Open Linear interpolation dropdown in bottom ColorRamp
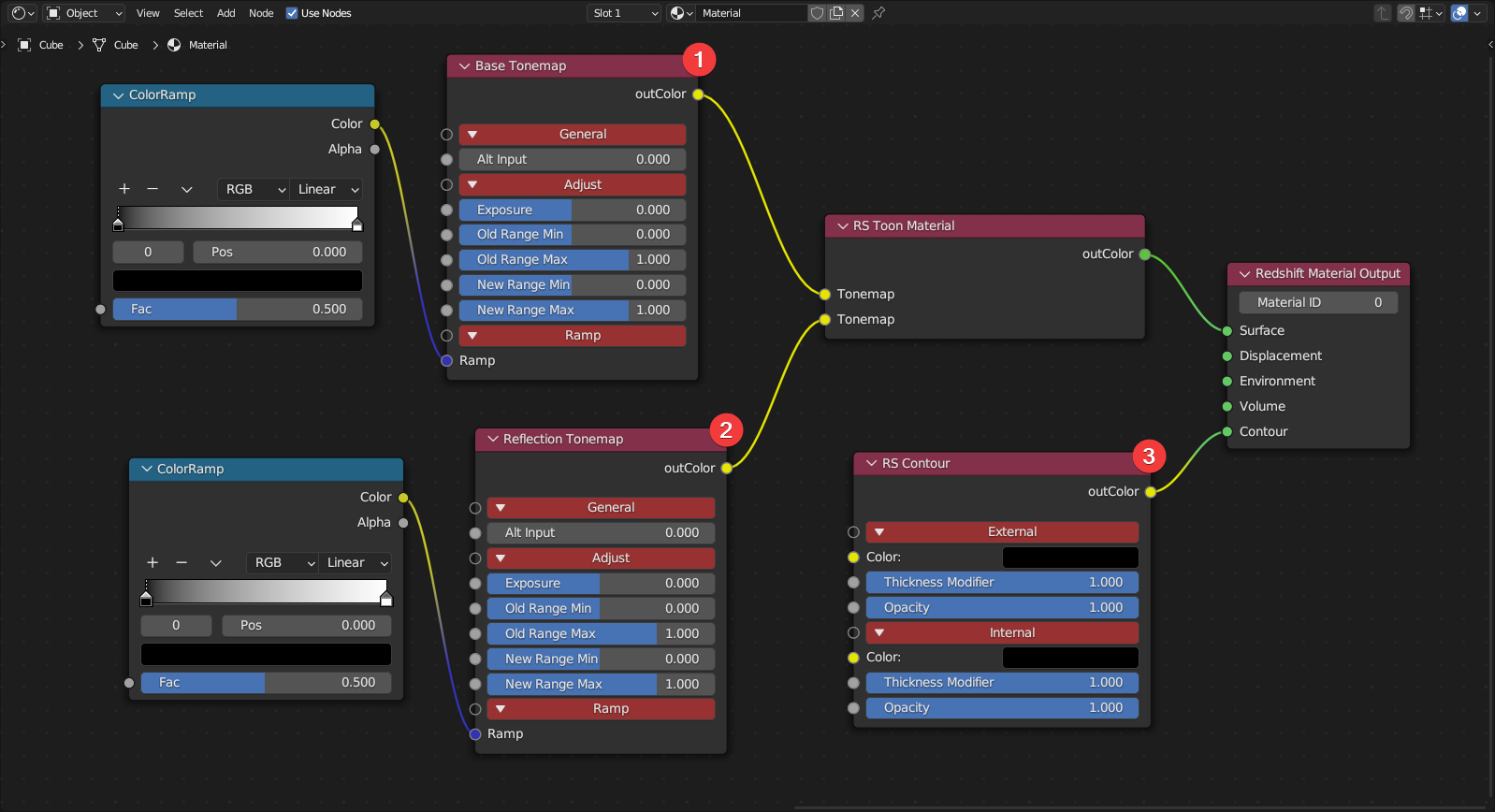Viewport: 1495px width, 812px height. pos(355,562)
